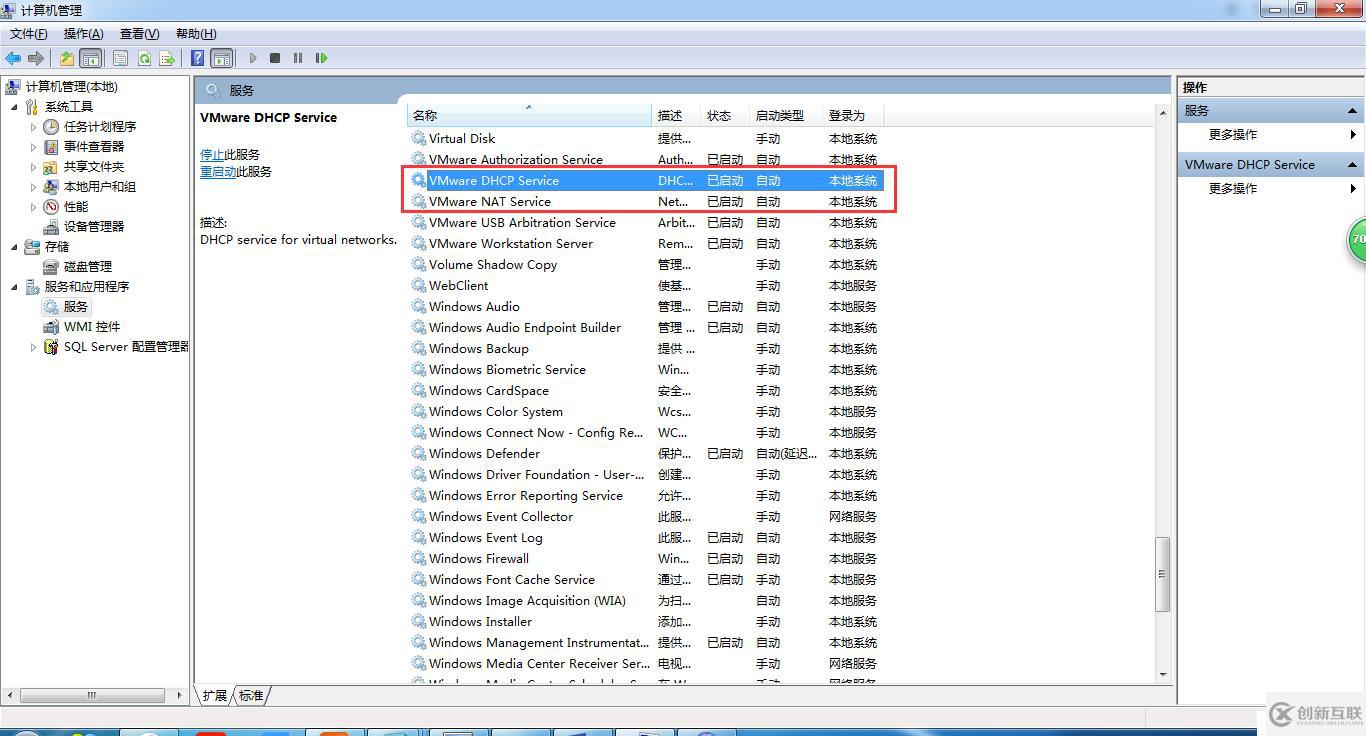Collapse the 系统工具 tree node

(x=14, y=107)
